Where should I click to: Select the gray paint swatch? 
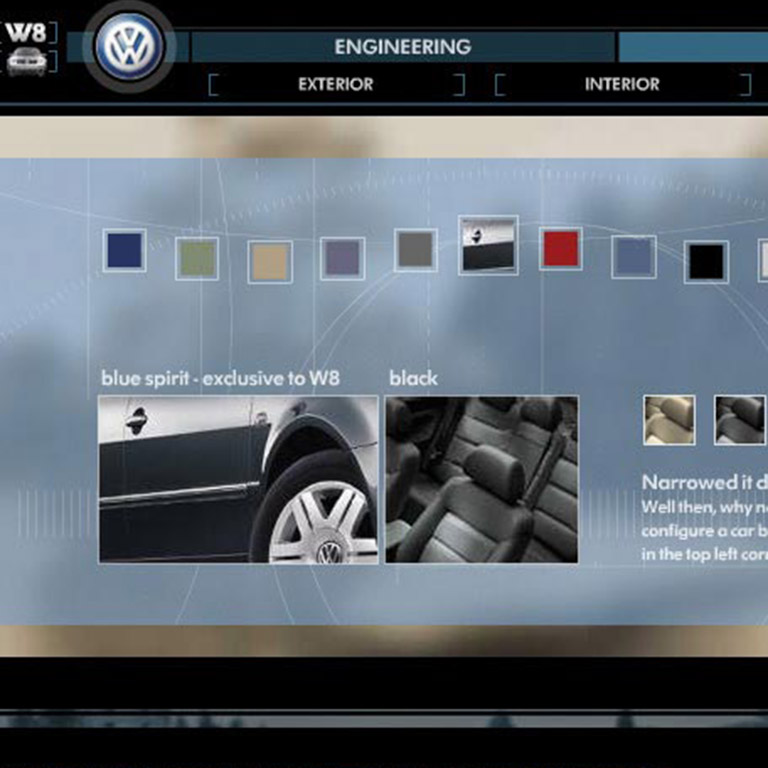[x=415, y=250]
